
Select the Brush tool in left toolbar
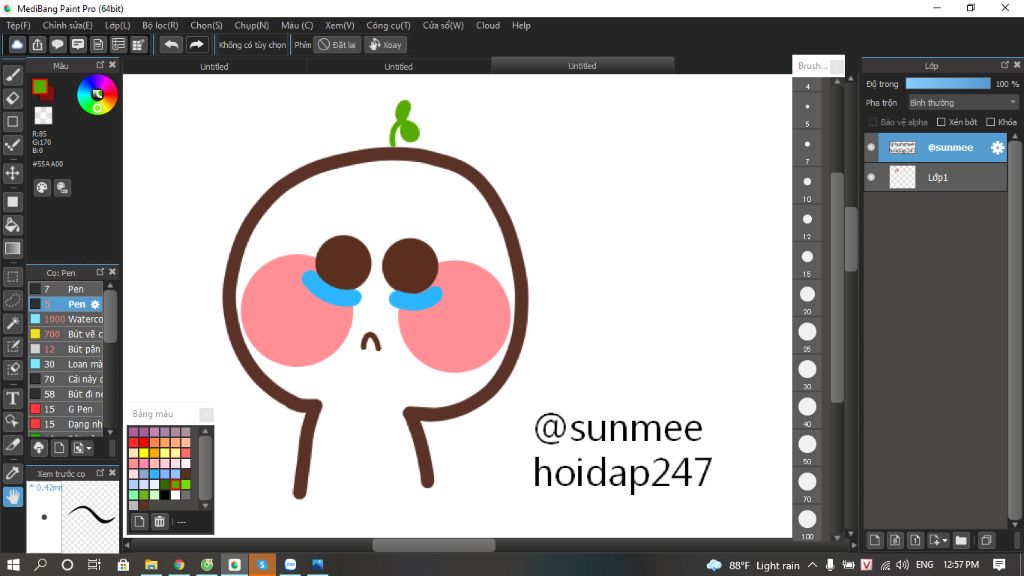click(x=12, y=75)
